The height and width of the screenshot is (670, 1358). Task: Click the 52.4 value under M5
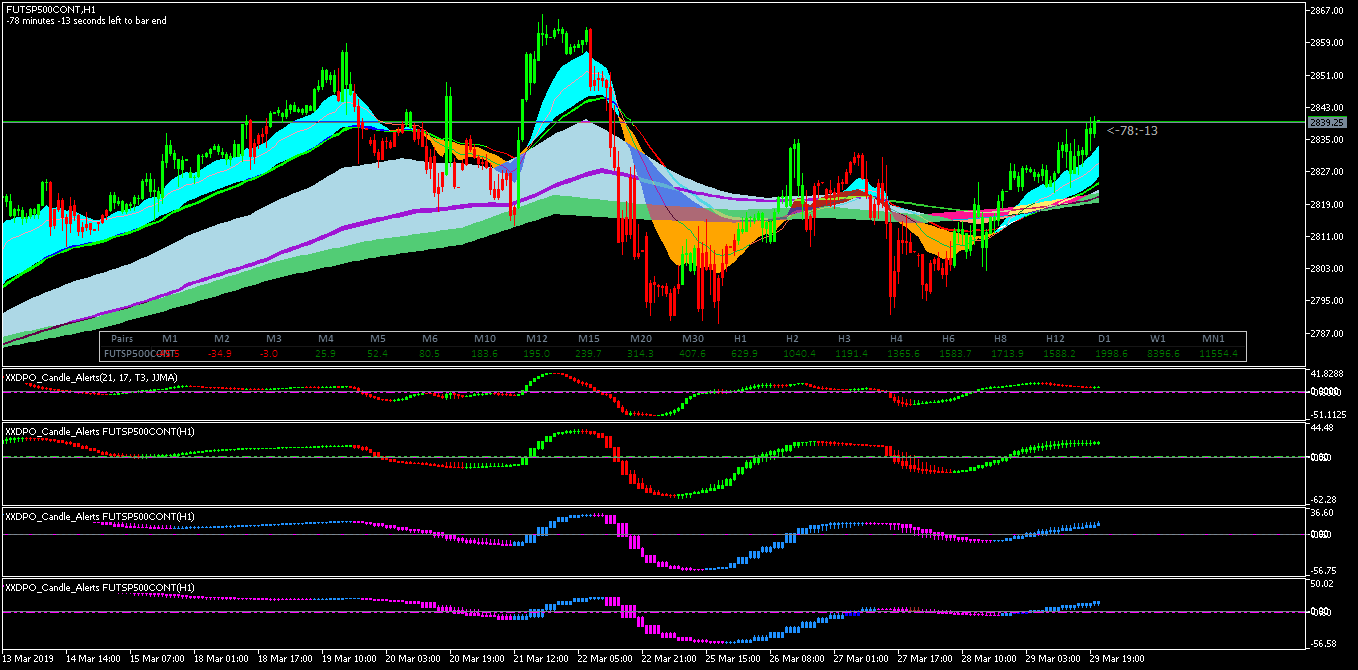coord(377,353)
